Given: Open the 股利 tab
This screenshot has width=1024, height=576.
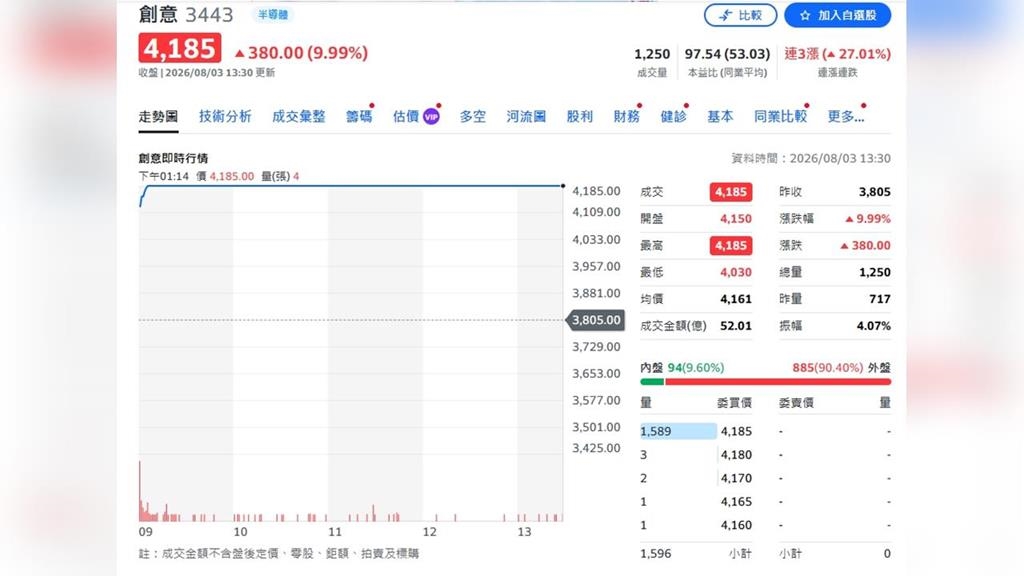Looking at the screenshot, I should [x=579, y=116].
